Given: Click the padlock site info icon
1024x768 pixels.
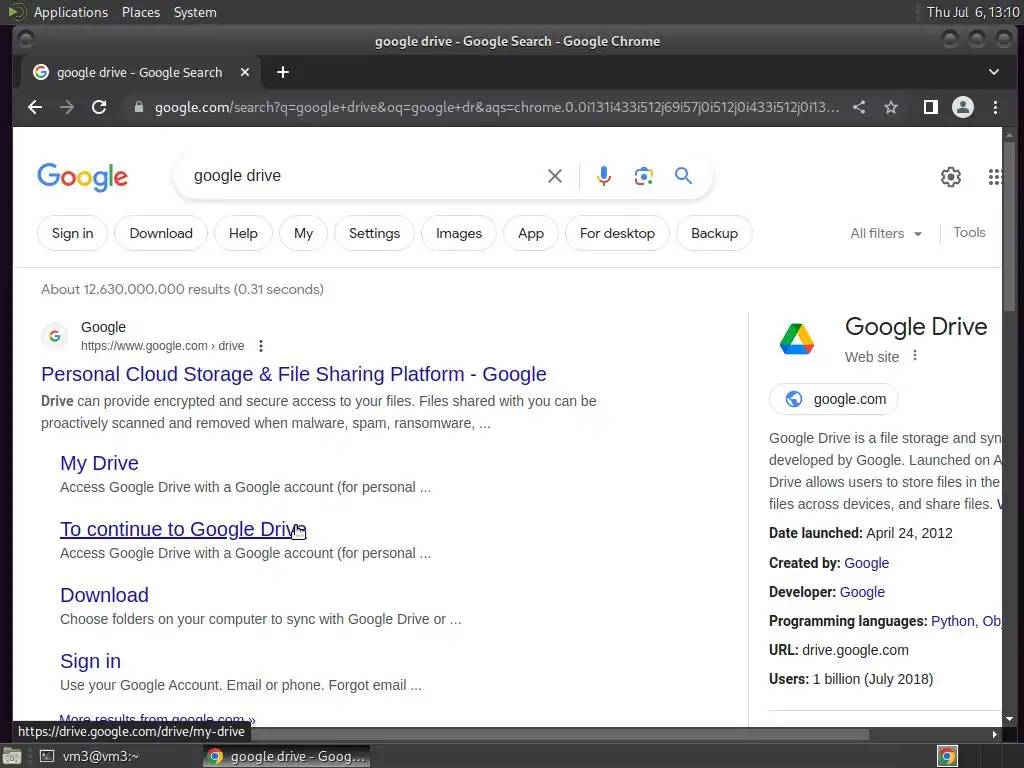Looking at the screenshot, I should (x=138, y=107).
